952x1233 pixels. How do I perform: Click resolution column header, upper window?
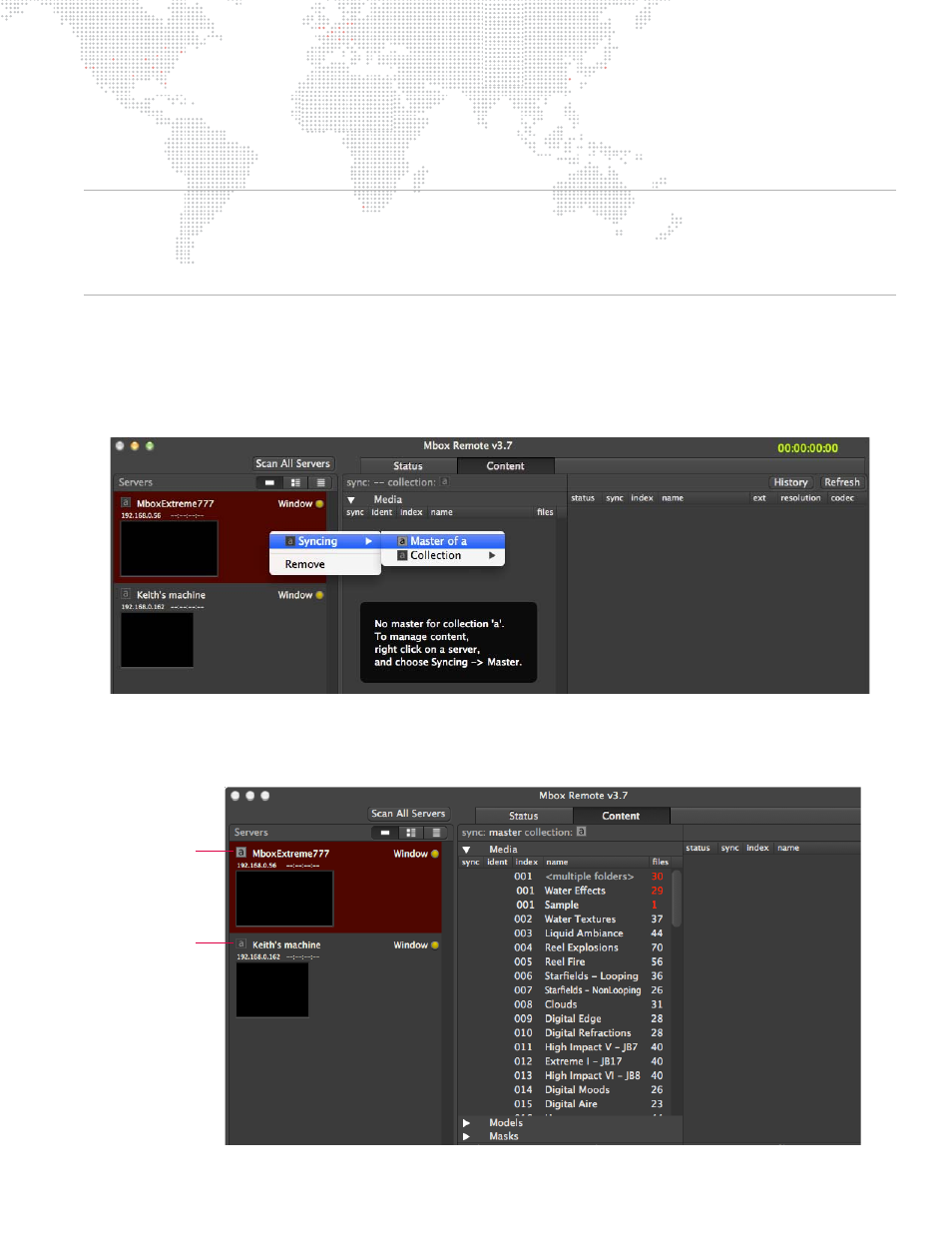(x=800, y=498)
